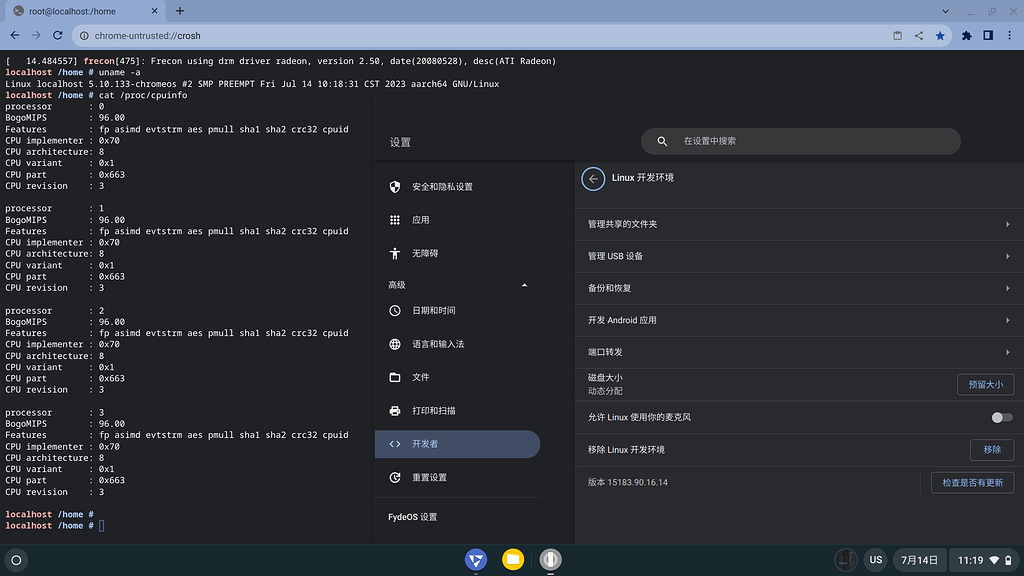Open the side panel icon in toolbar
The image size is (1024, 576).
tap(987, 35)
